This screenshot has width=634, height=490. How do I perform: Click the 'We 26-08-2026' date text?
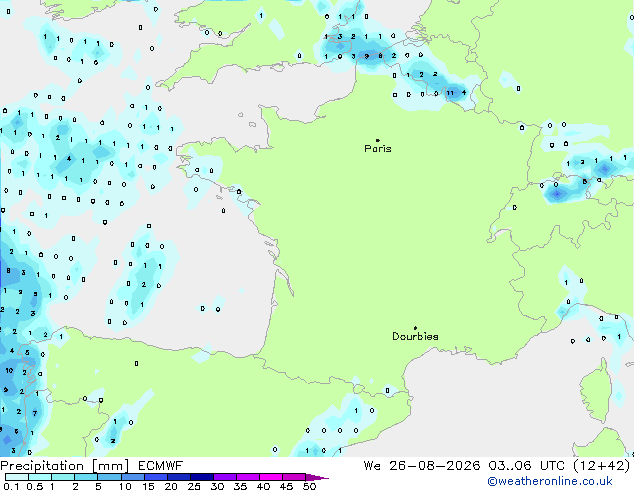tap(422, 466)
